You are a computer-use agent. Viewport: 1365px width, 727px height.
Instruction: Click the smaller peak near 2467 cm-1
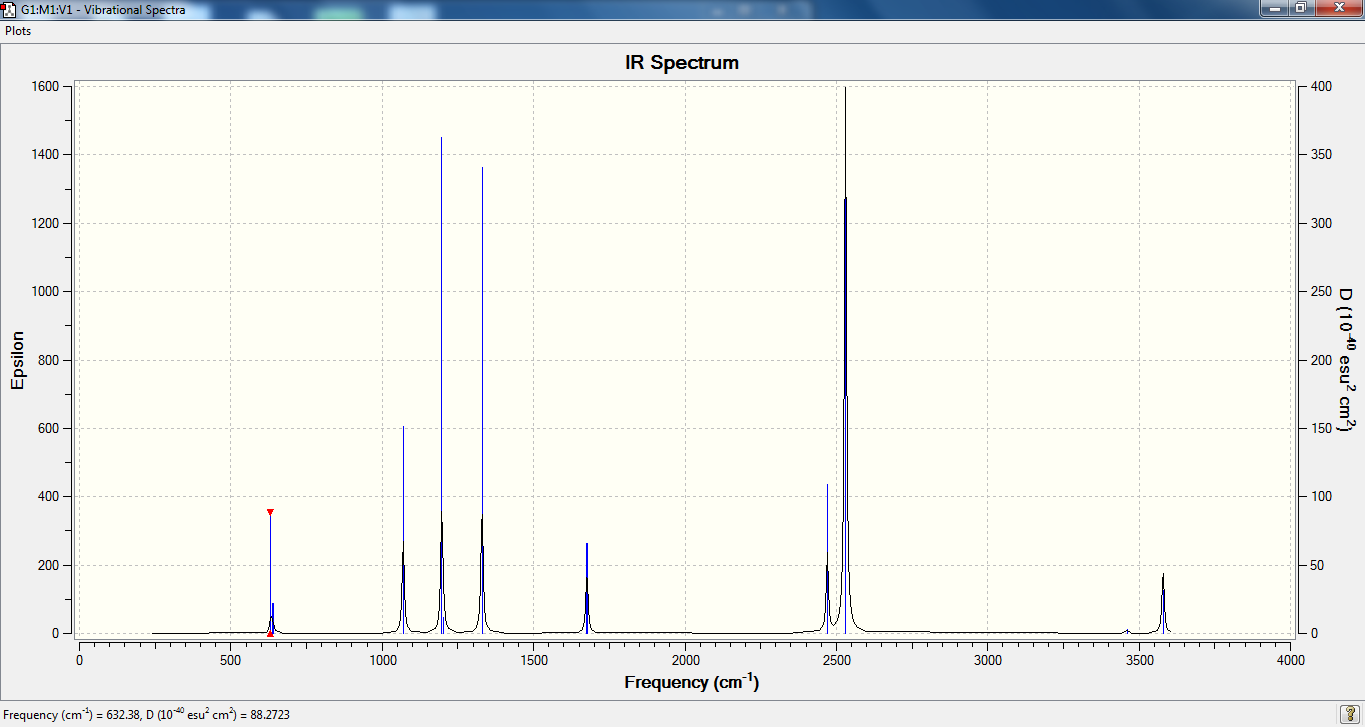click(x=827, y=558)
